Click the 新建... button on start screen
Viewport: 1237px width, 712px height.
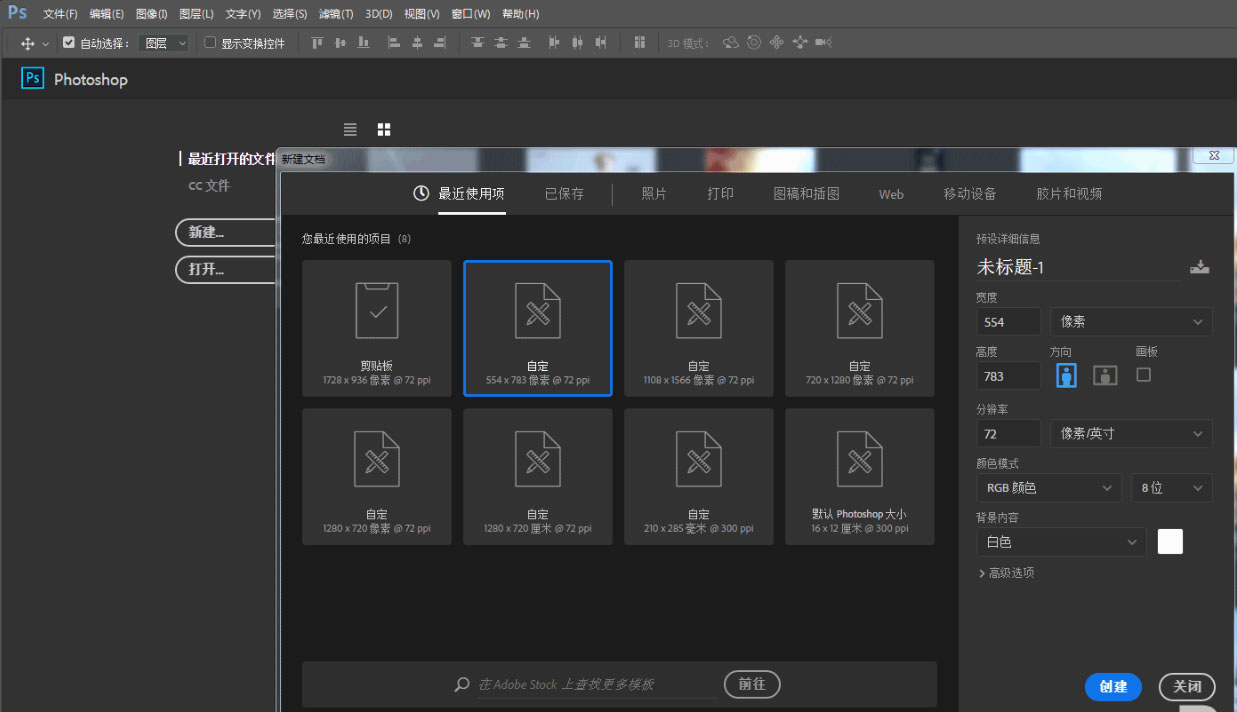tap(226, 232)
